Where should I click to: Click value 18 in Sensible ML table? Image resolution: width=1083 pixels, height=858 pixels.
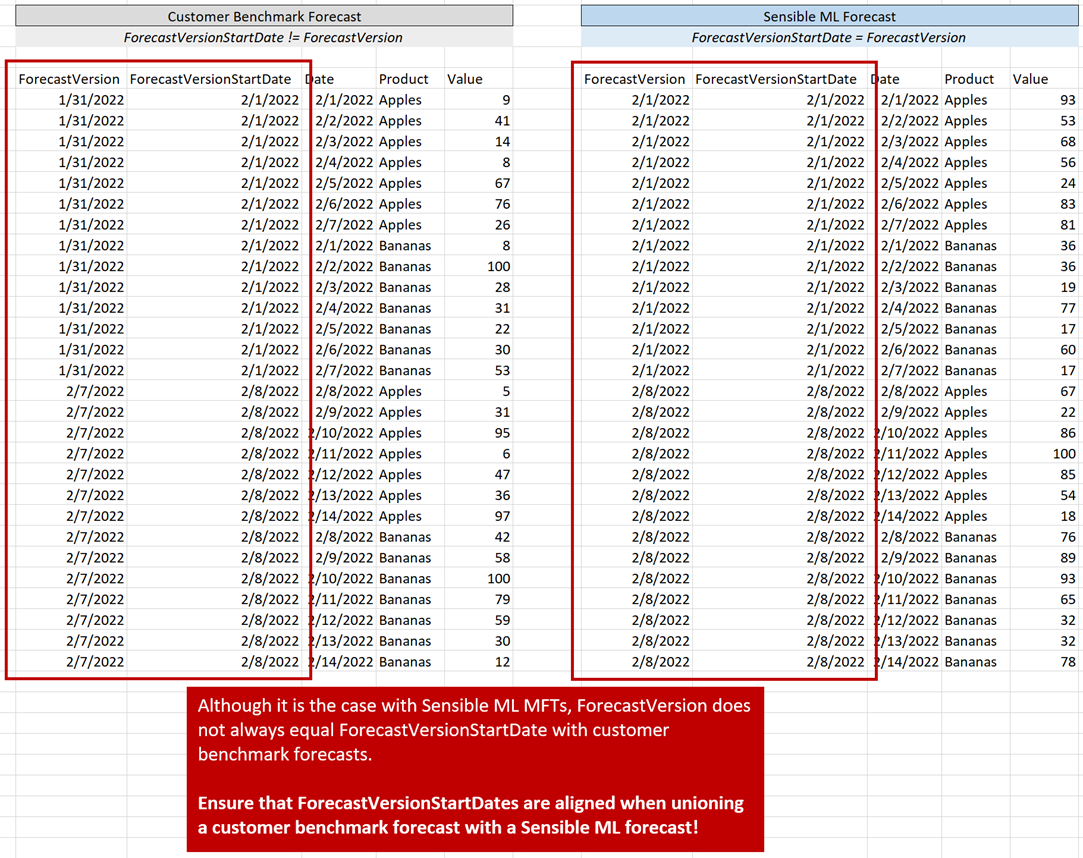point(1068,516)
